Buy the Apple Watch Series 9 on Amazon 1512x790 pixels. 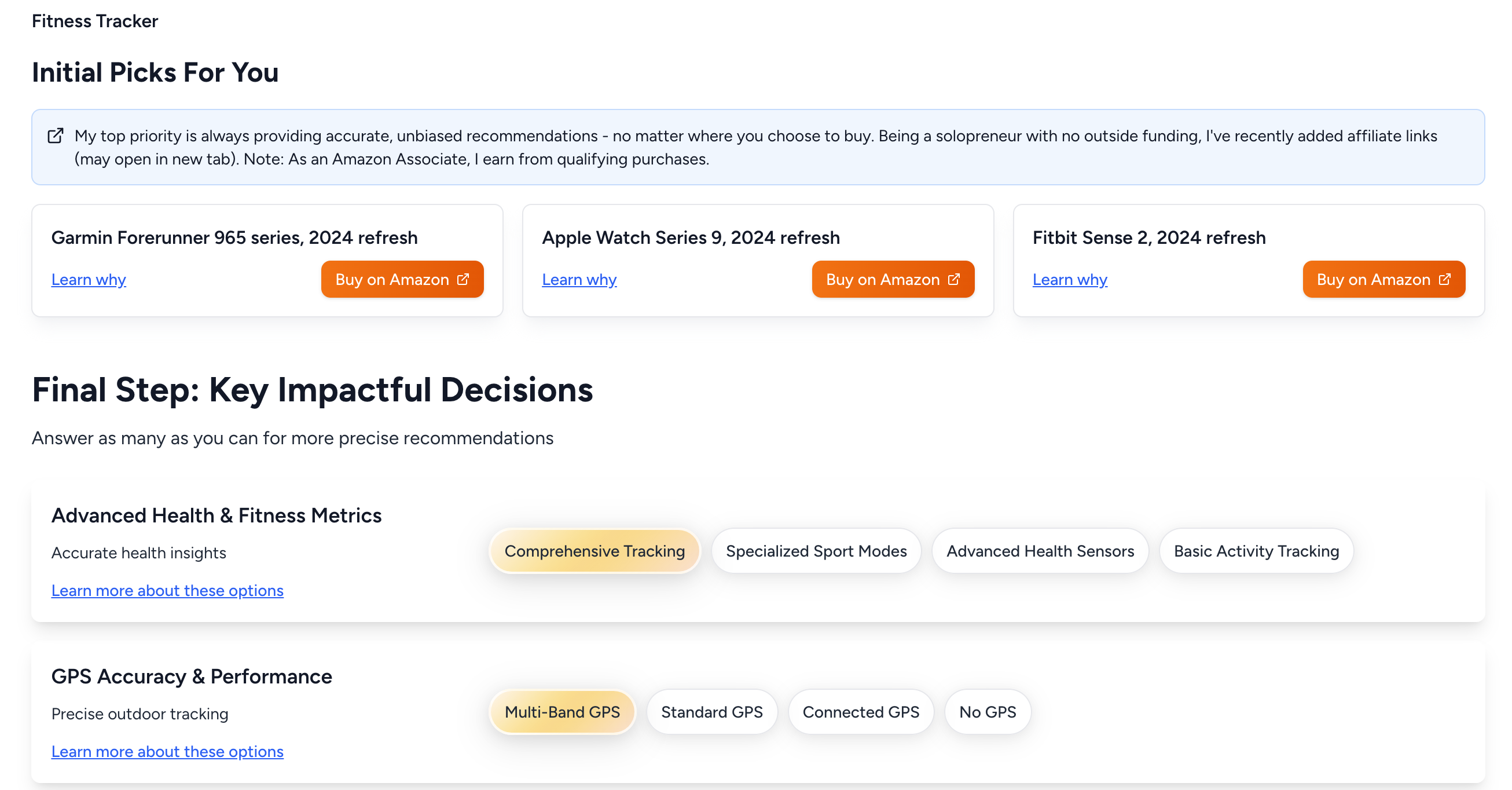point(883,280)
